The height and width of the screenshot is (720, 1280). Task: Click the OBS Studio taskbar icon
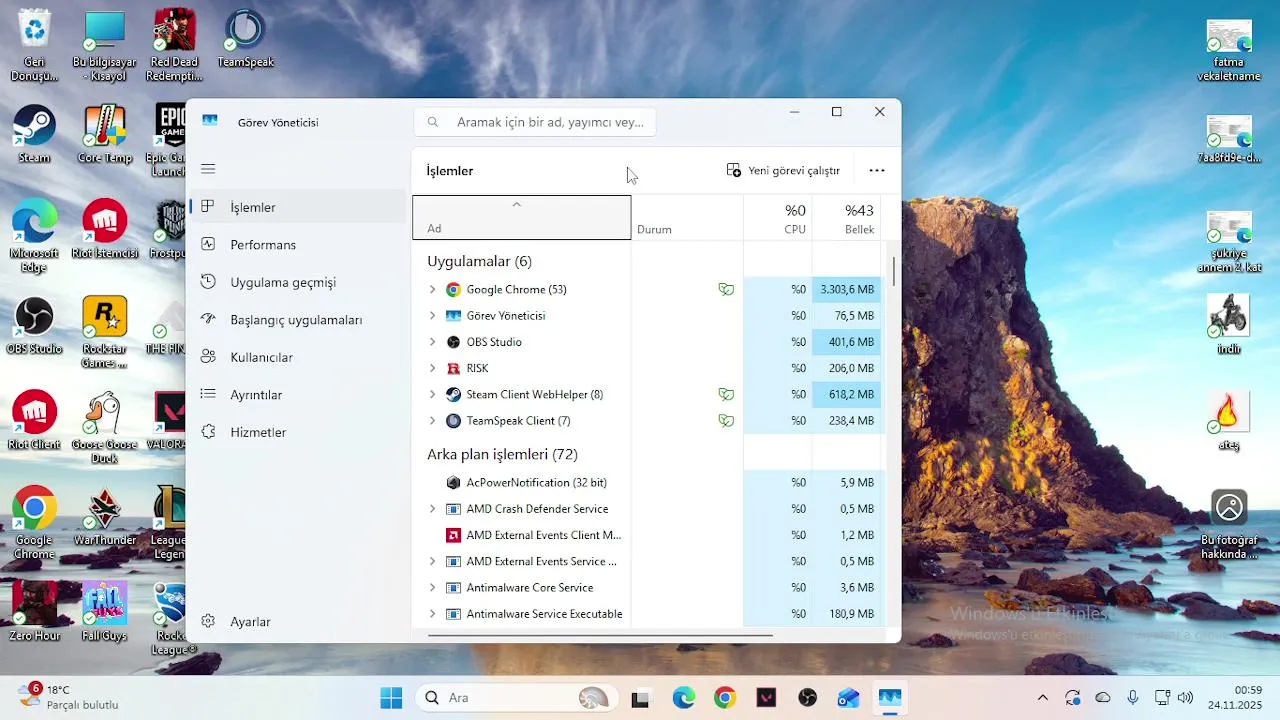808,698
